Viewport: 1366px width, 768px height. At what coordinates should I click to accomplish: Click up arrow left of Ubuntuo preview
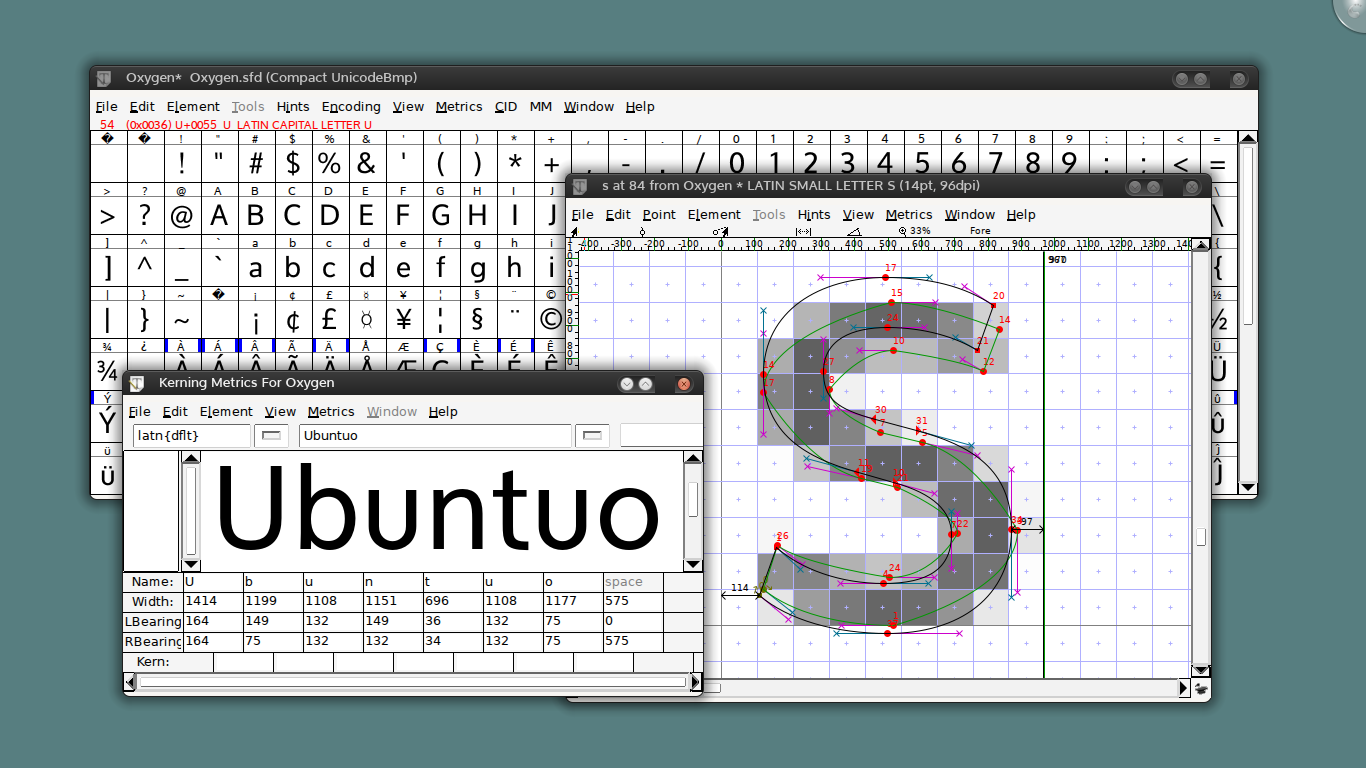point(191,458)
